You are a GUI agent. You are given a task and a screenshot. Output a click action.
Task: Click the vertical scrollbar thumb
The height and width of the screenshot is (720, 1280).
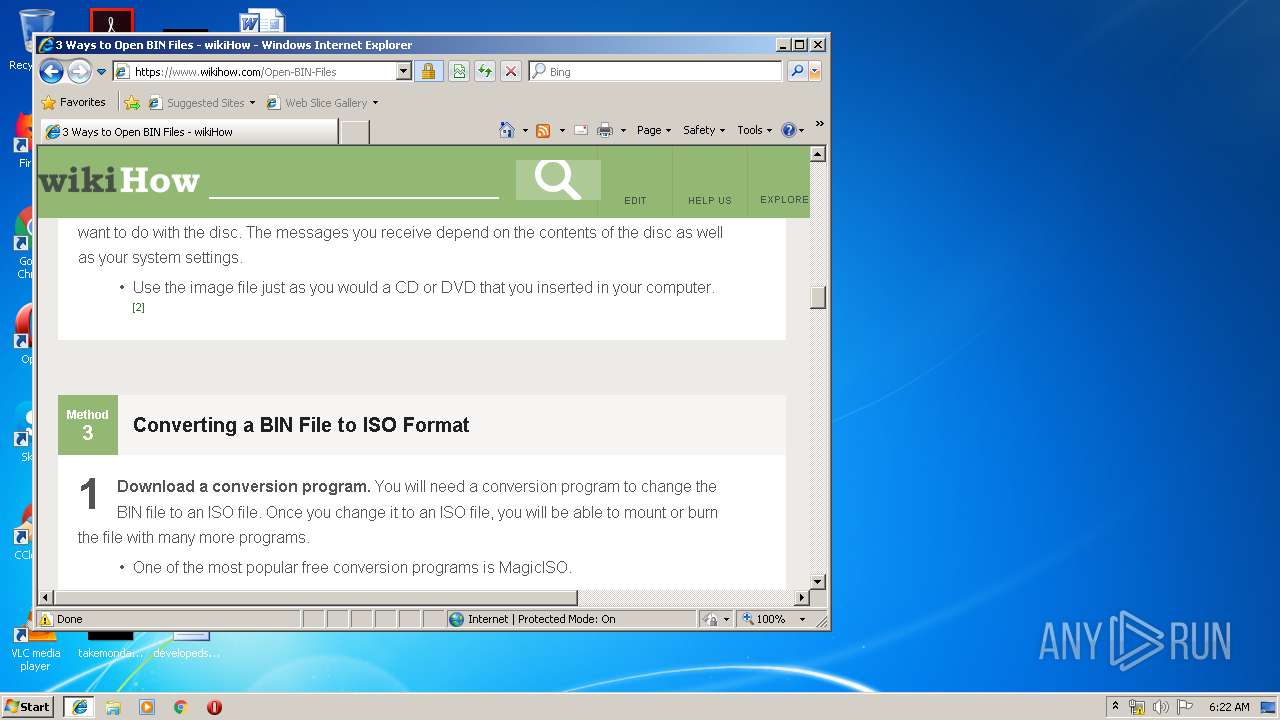(818, 297)
